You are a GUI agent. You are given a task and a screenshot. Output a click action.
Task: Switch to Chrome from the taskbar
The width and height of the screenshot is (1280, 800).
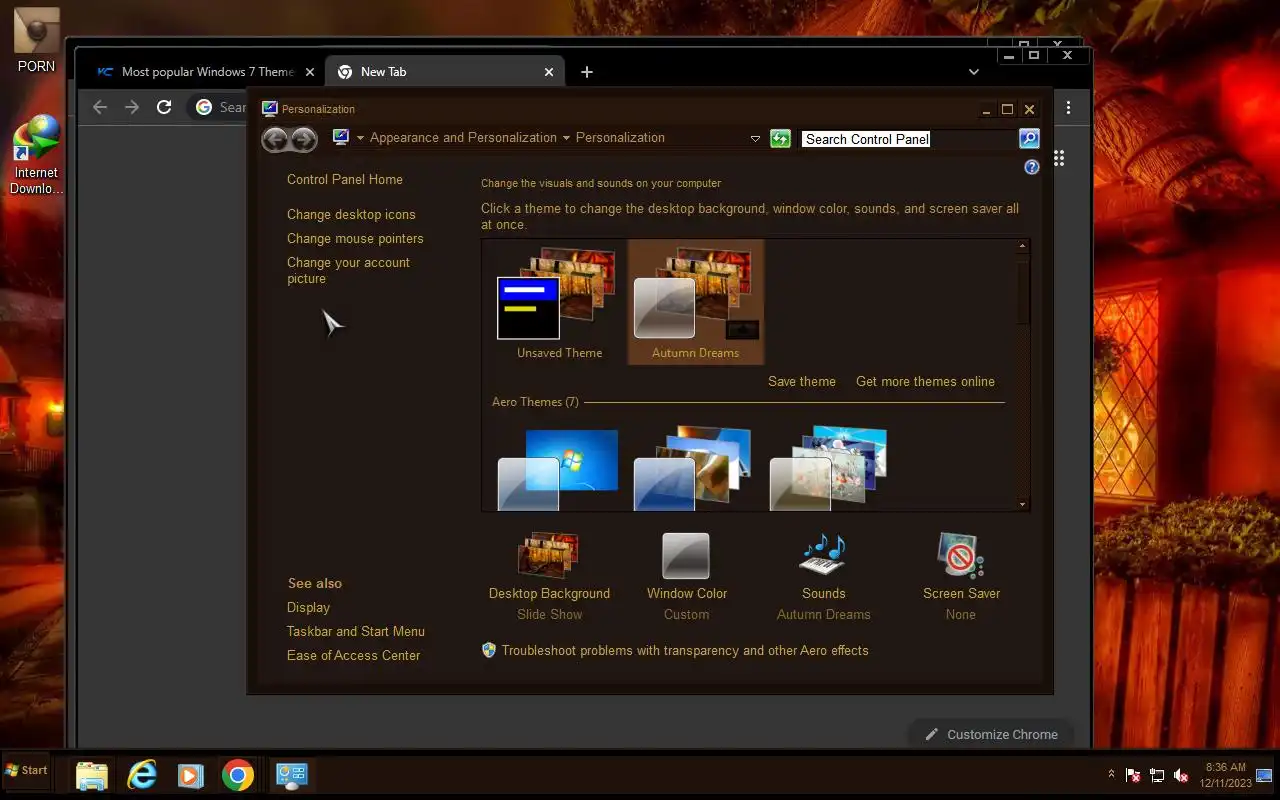238,775
